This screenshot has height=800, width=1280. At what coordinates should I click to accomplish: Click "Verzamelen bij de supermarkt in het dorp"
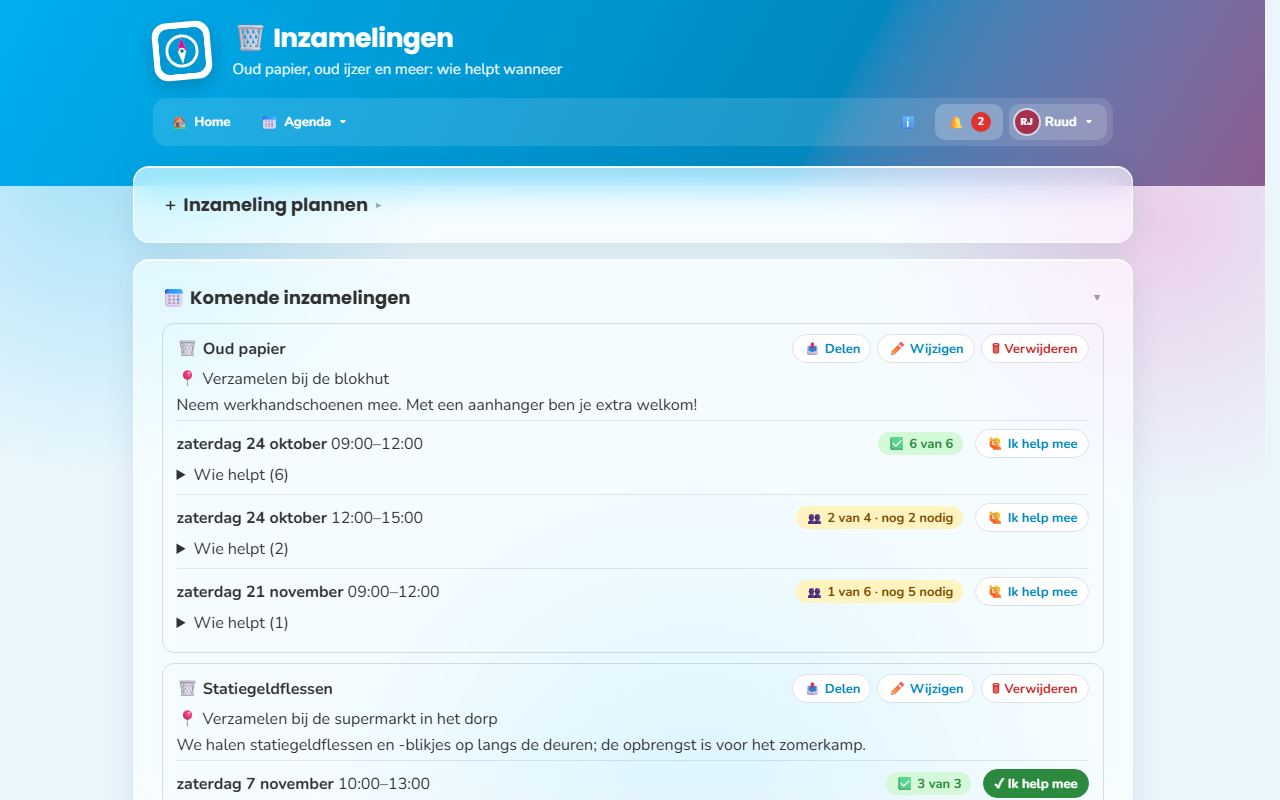coord(349,719)
